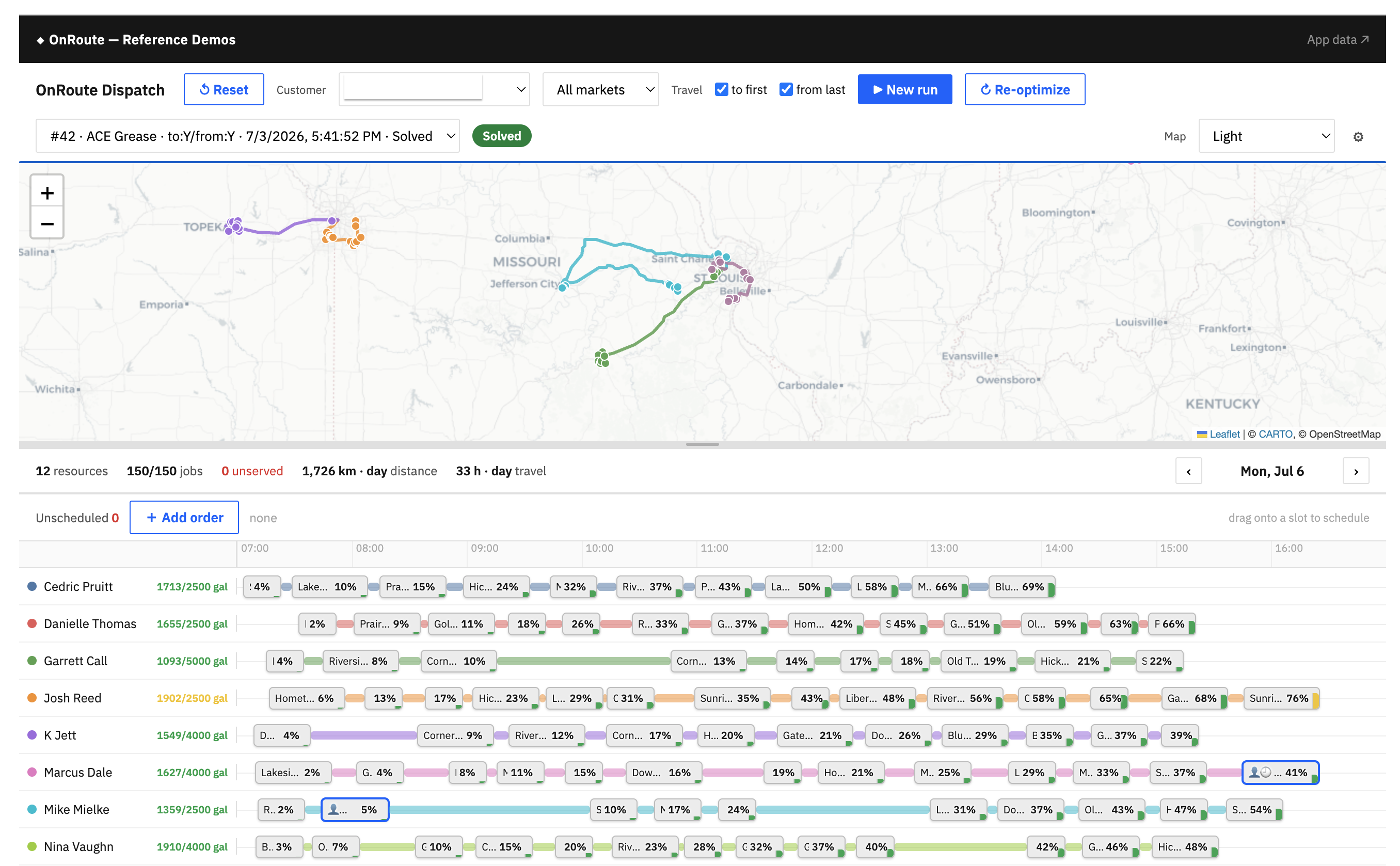
Task: Toggle the 'to first' travel checkbox
Action: coord(721,89)
